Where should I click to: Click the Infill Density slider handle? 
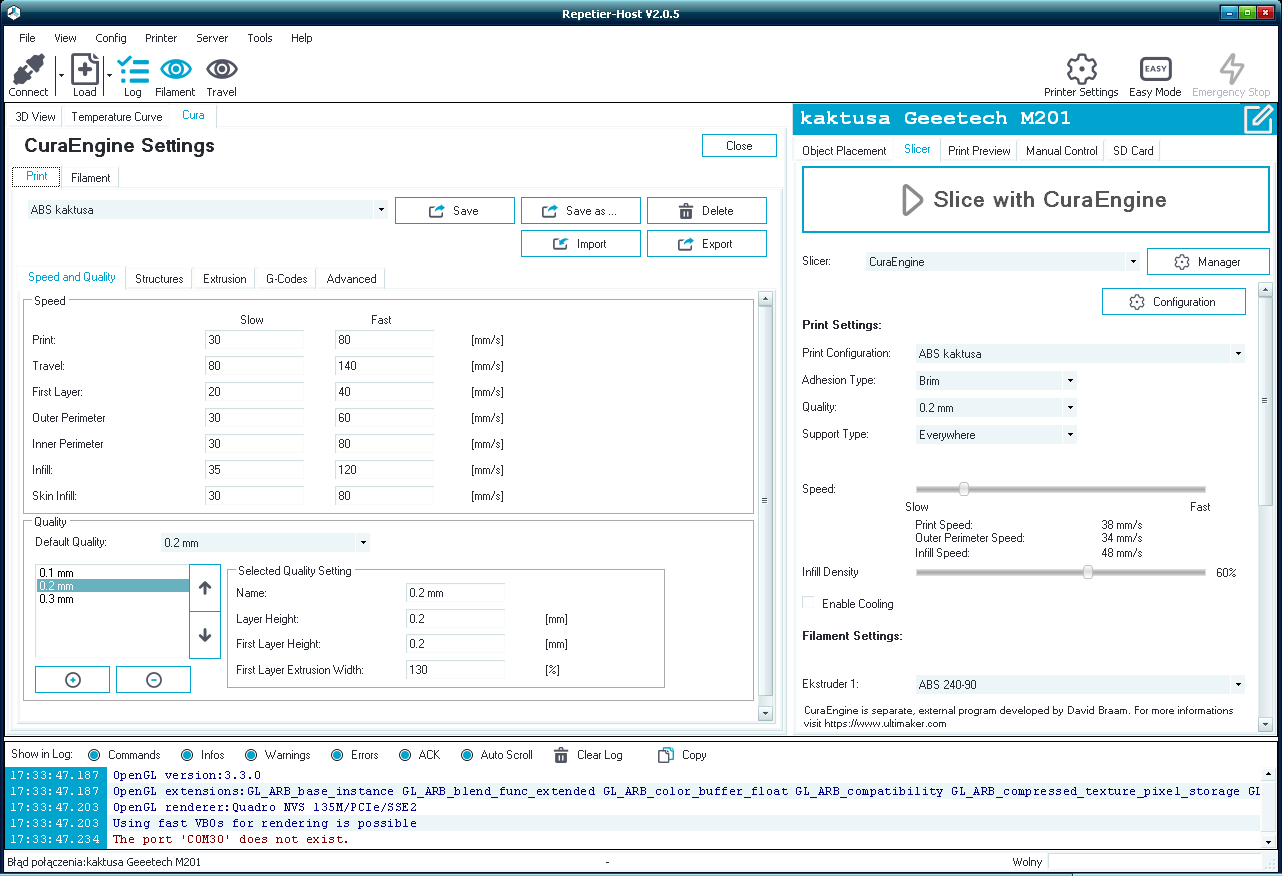coord(1087,572)
